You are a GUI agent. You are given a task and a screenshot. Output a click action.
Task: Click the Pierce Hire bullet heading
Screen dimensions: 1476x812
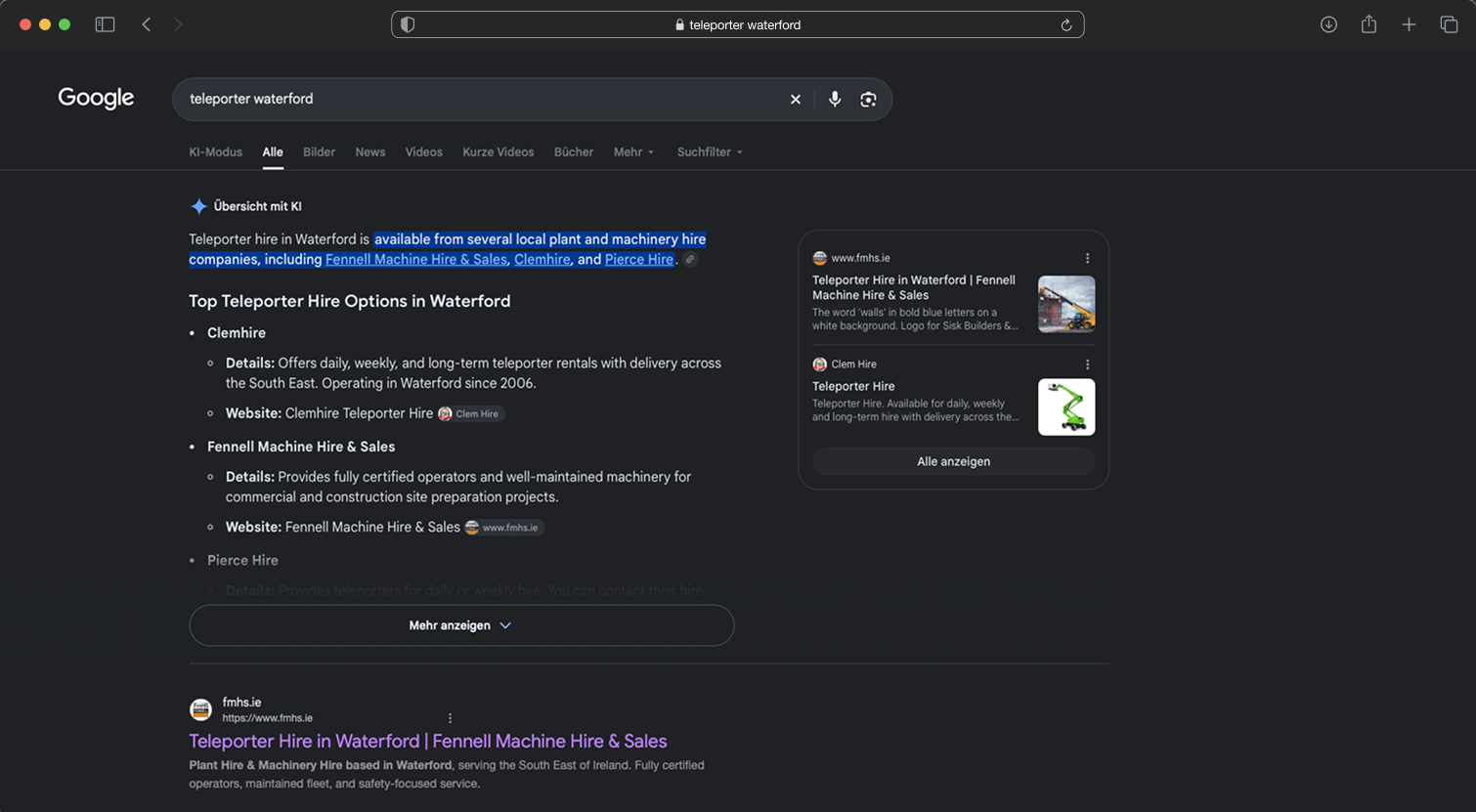(x=242, y=560)
